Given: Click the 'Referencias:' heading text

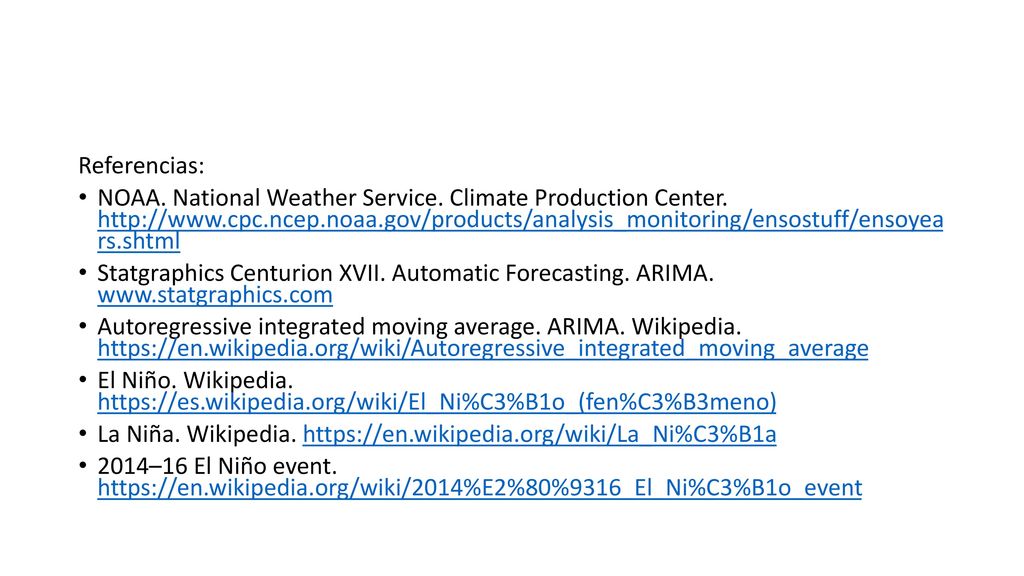Looking at the screenshot, I should 141,166.
